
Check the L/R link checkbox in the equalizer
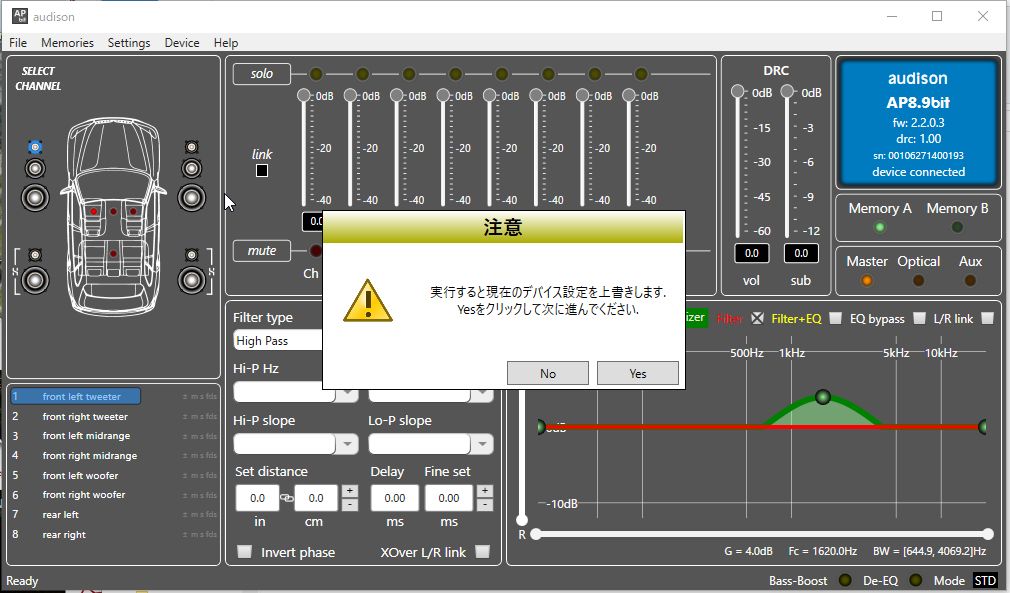(x=987, y=318)
